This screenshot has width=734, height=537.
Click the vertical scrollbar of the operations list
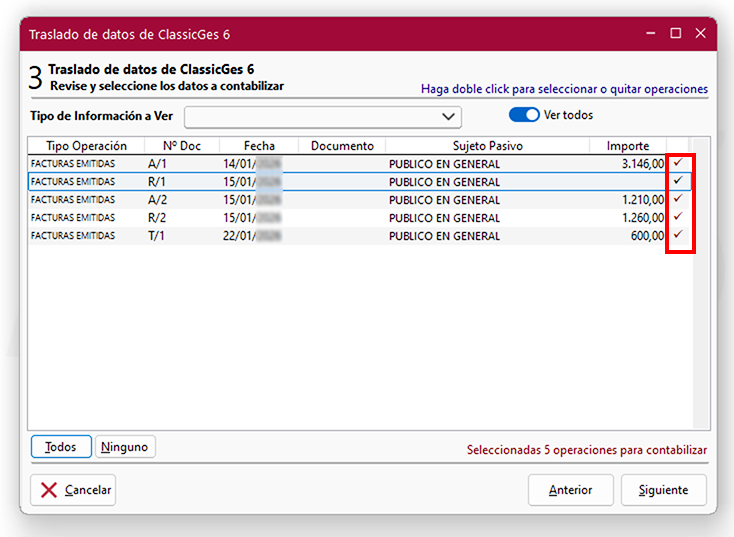pos(701,283)
